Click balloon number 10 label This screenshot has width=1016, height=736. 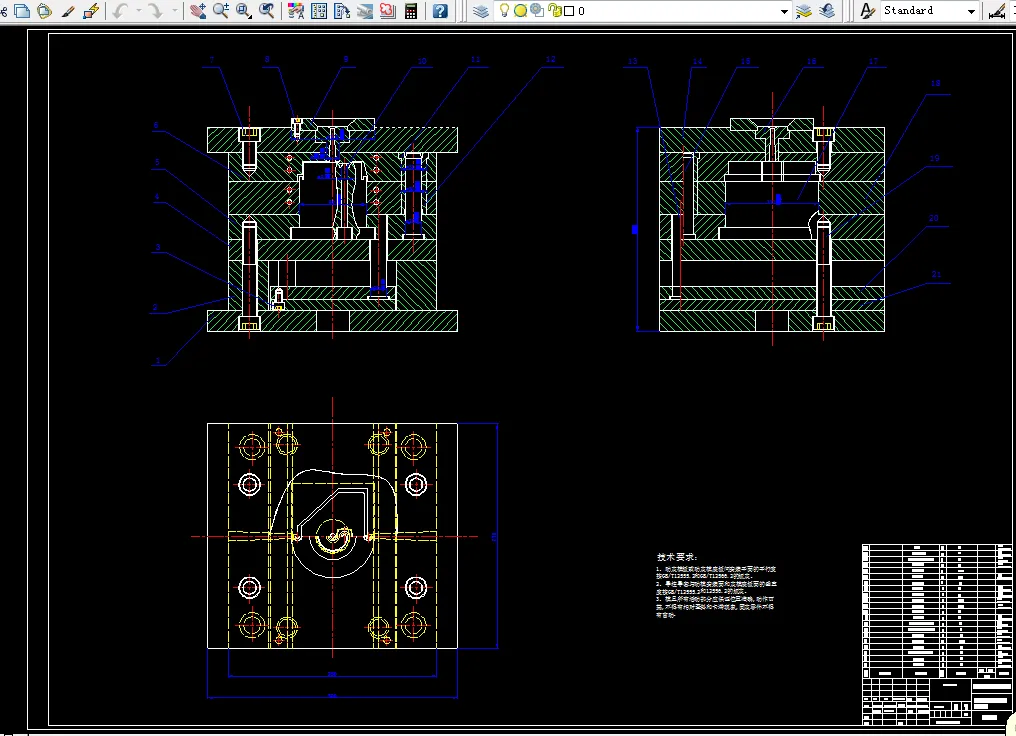click(x=422, y=62)
